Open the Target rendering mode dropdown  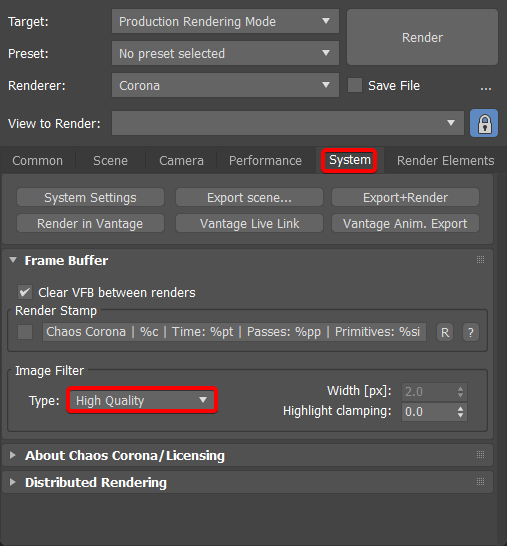(225, 21)
